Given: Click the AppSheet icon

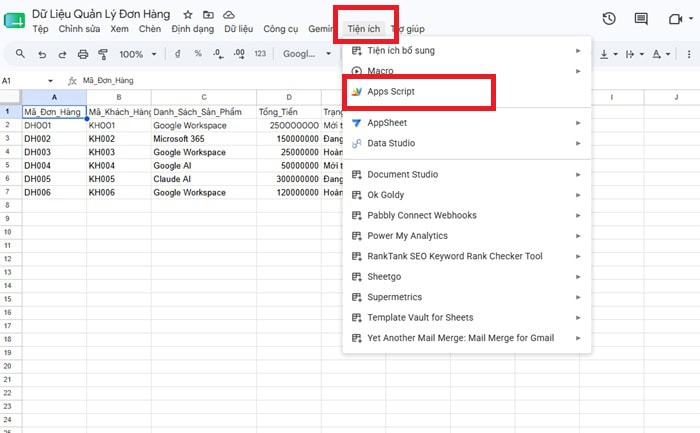Looking at the screenshot, I should click(356, 123).
